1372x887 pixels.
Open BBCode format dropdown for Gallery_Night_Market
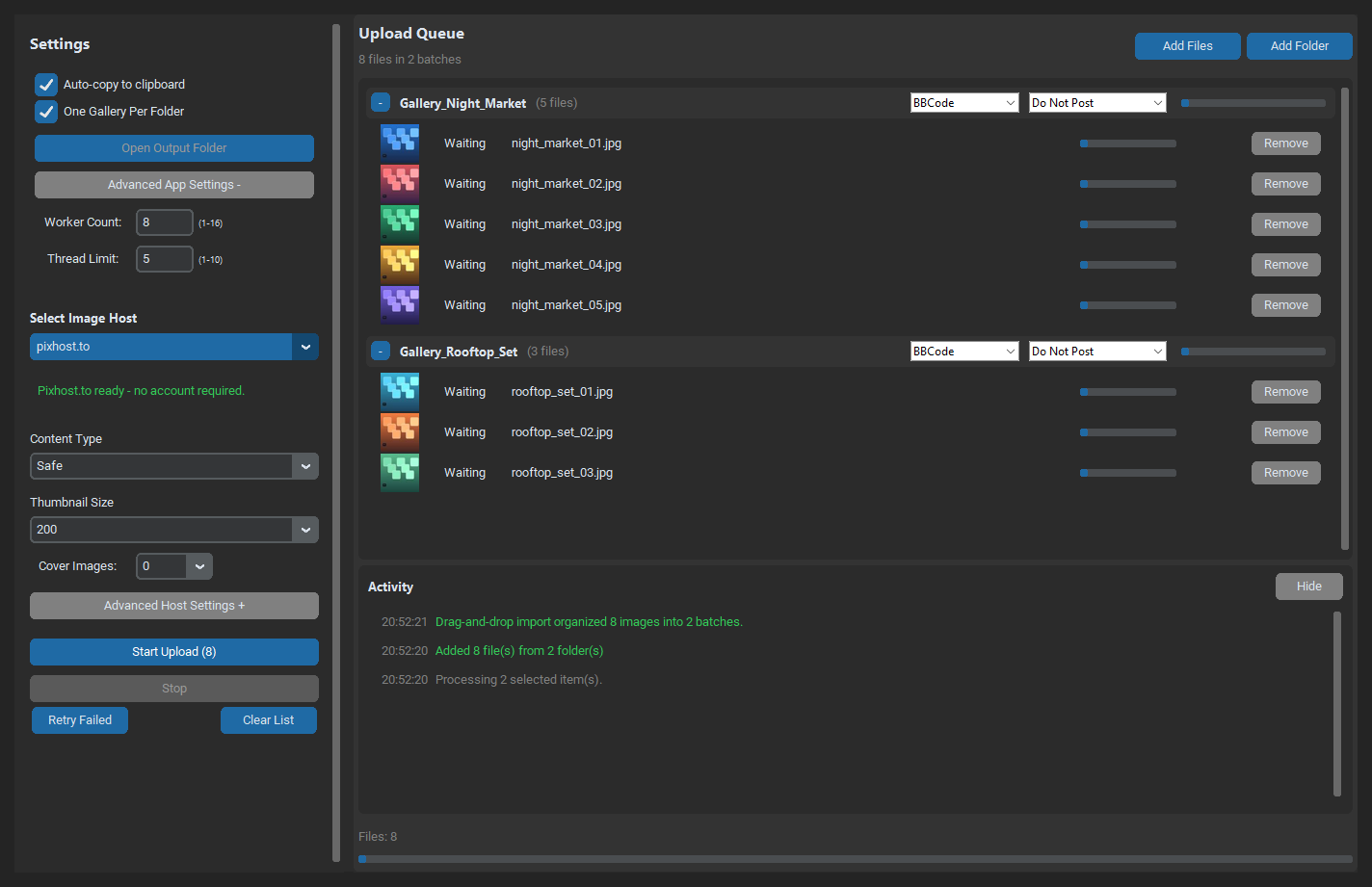pos(964,103)
